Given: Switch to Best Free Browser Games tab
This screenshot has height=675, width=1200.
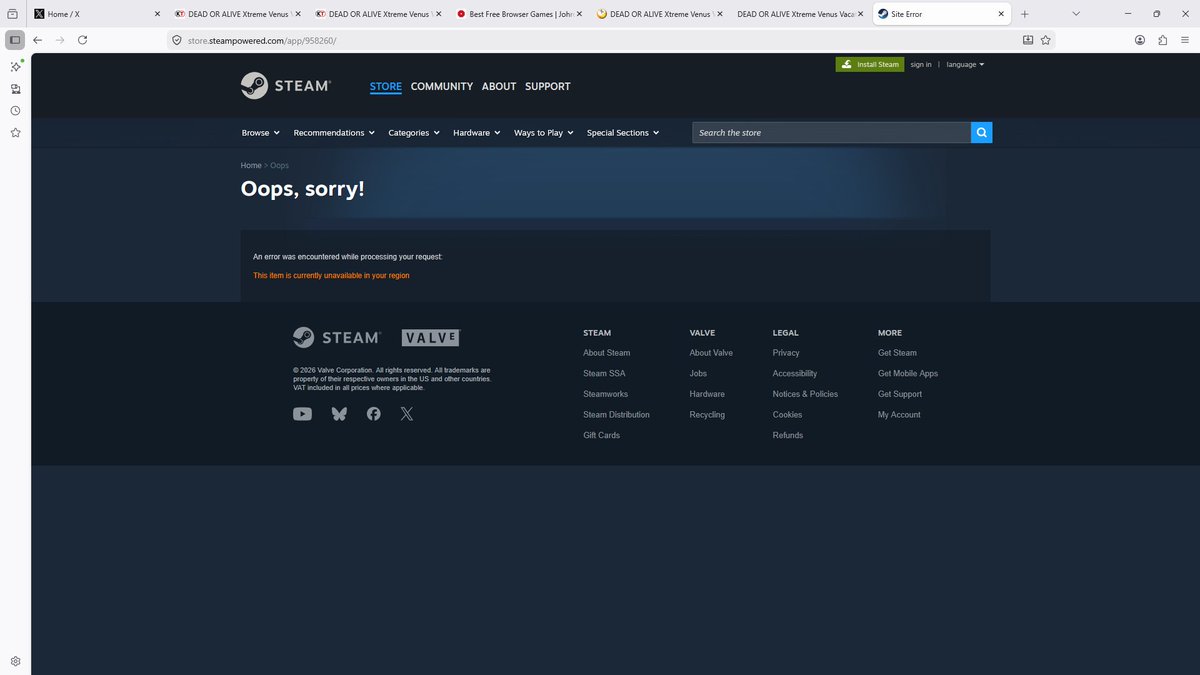Looking at the screenshot, I should point(517,14).
